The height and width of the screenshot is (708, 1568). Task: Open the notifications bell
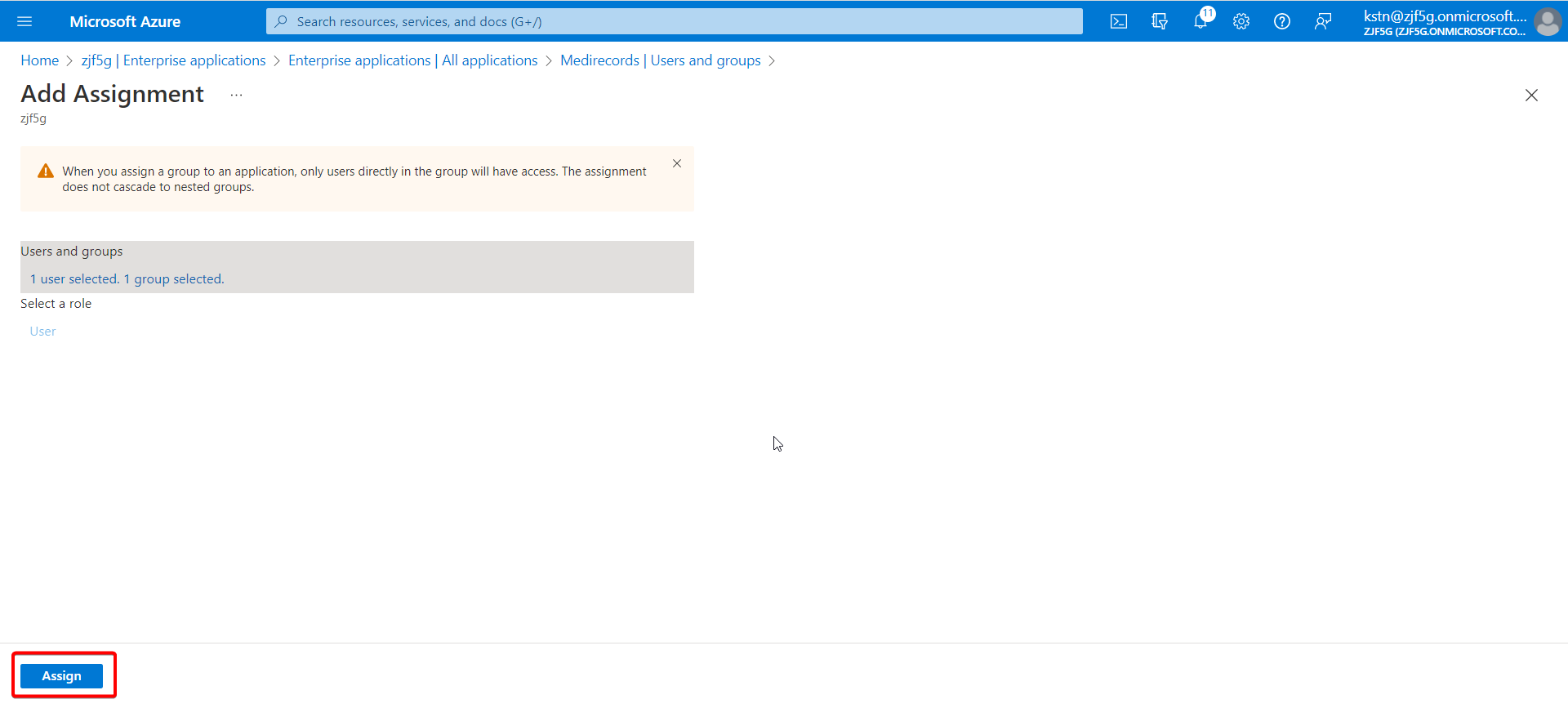click(1200, 21)
